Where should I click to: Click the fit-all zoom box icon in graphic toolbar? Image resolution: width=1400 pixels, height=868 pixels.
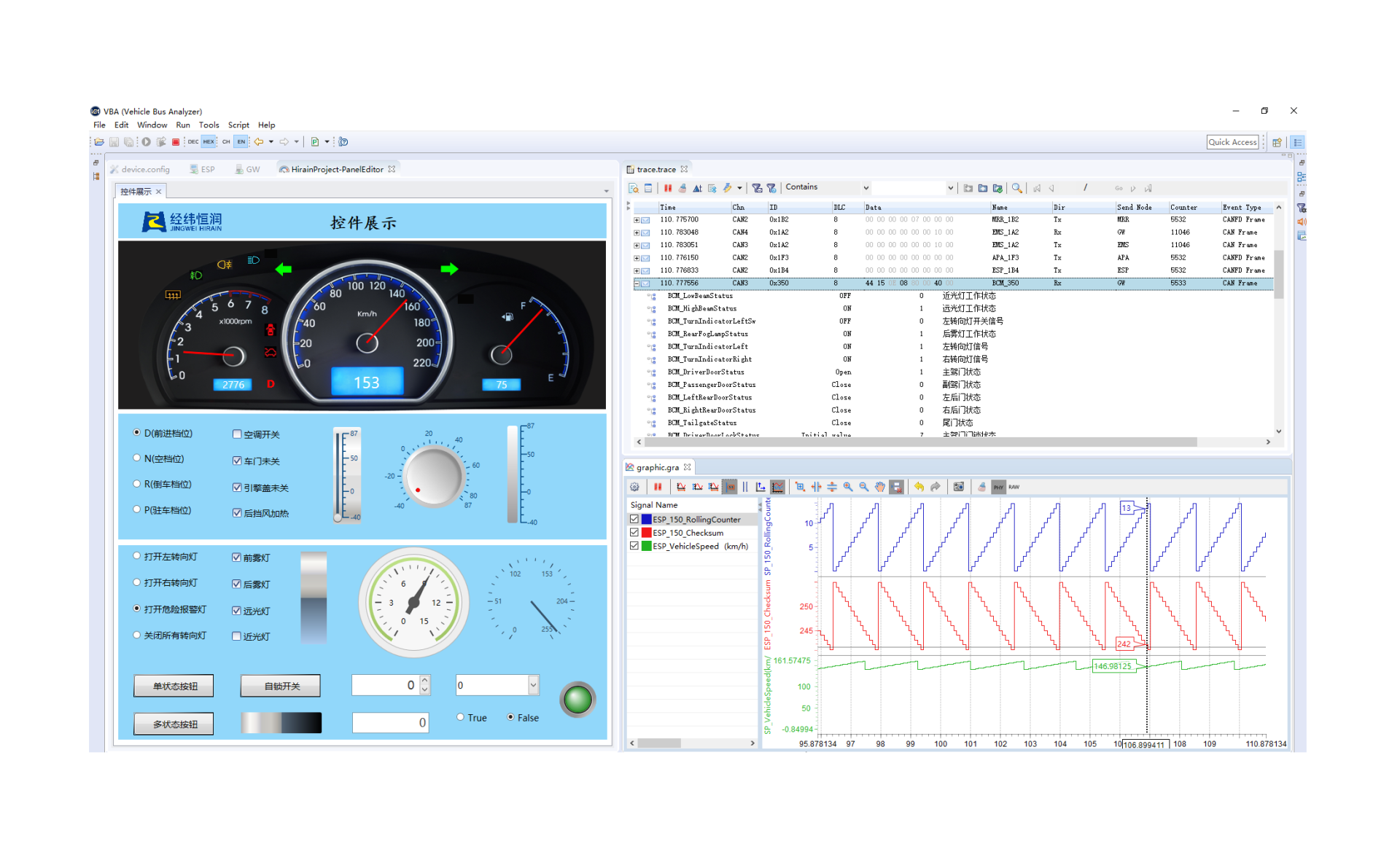[x=800, y=487]
